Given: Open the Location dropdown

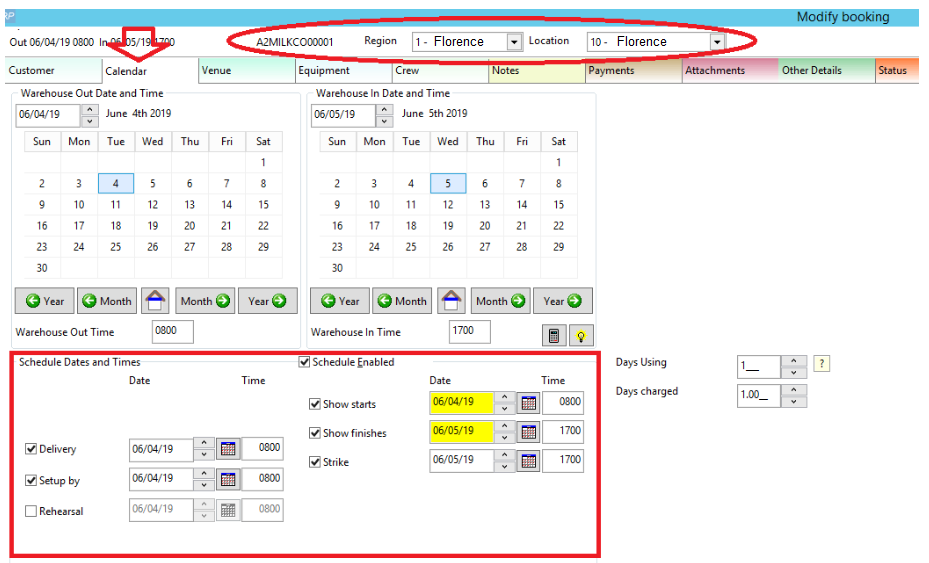Looking at the screenshot, I should click(x=717, y=42).
